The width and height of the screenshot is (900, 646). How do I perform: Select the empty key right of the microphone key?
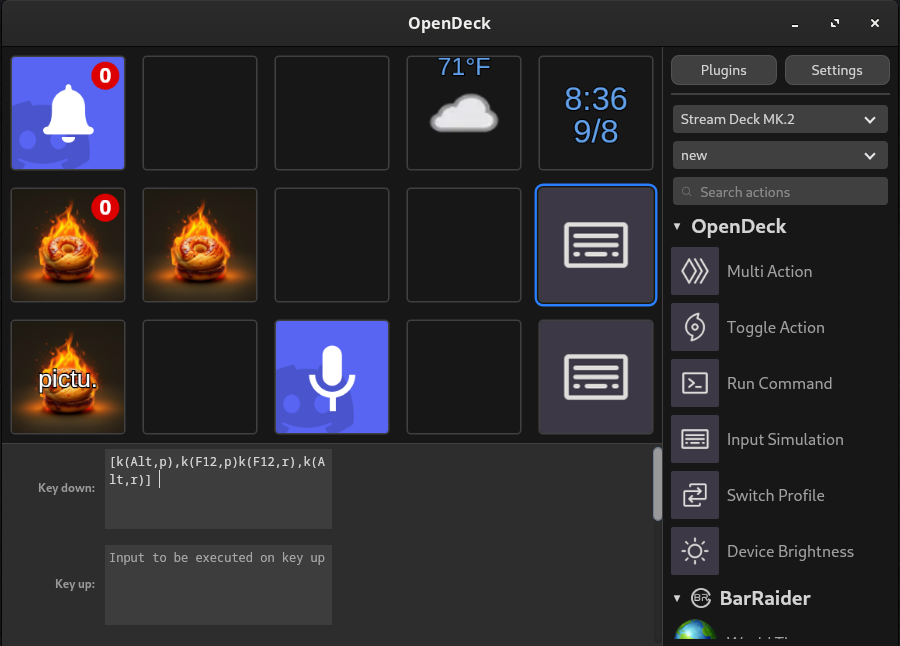tap(464, 377)
